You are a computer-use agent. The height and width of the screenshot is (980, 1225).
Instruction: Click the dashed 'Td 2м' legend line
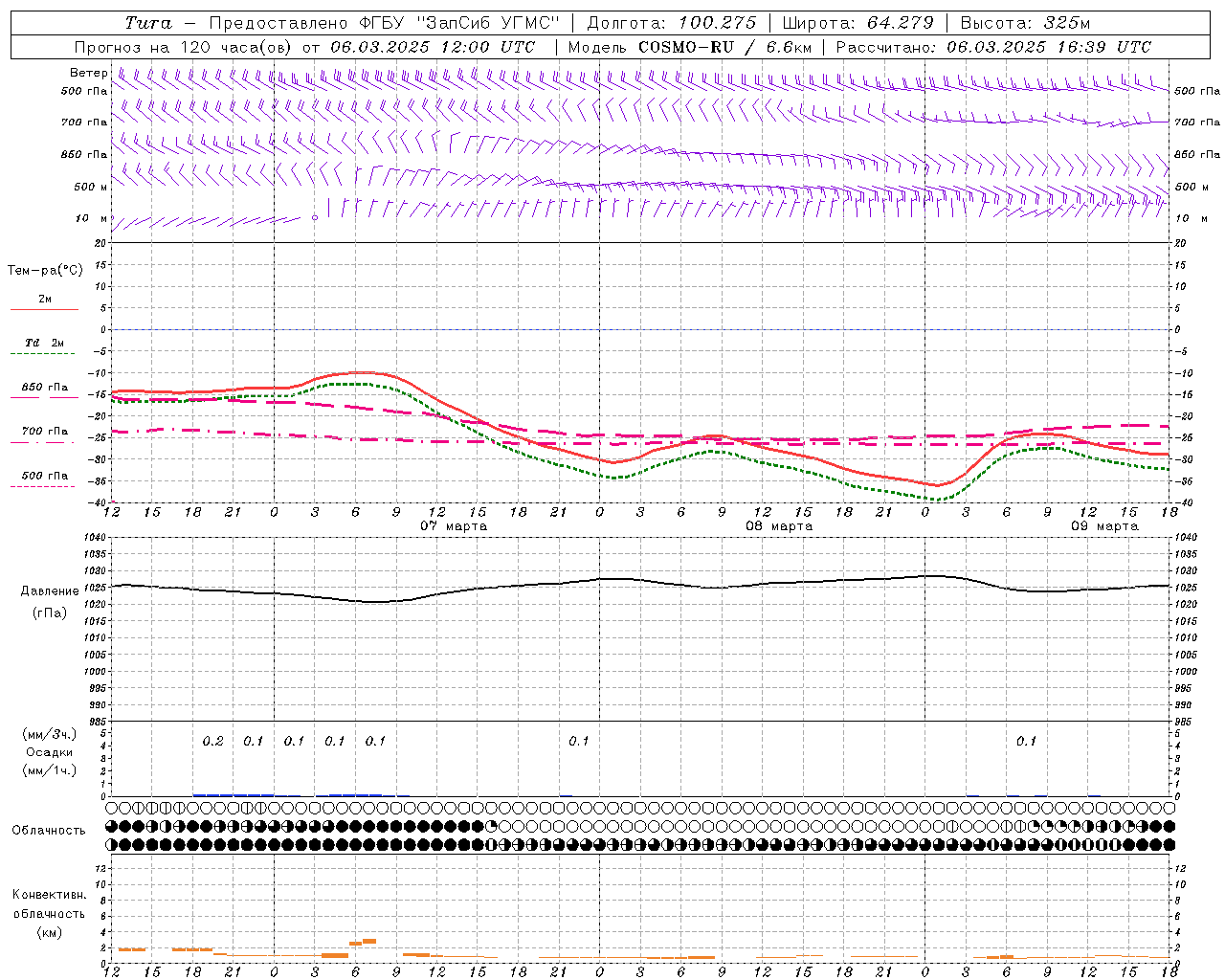coord(42,354)
